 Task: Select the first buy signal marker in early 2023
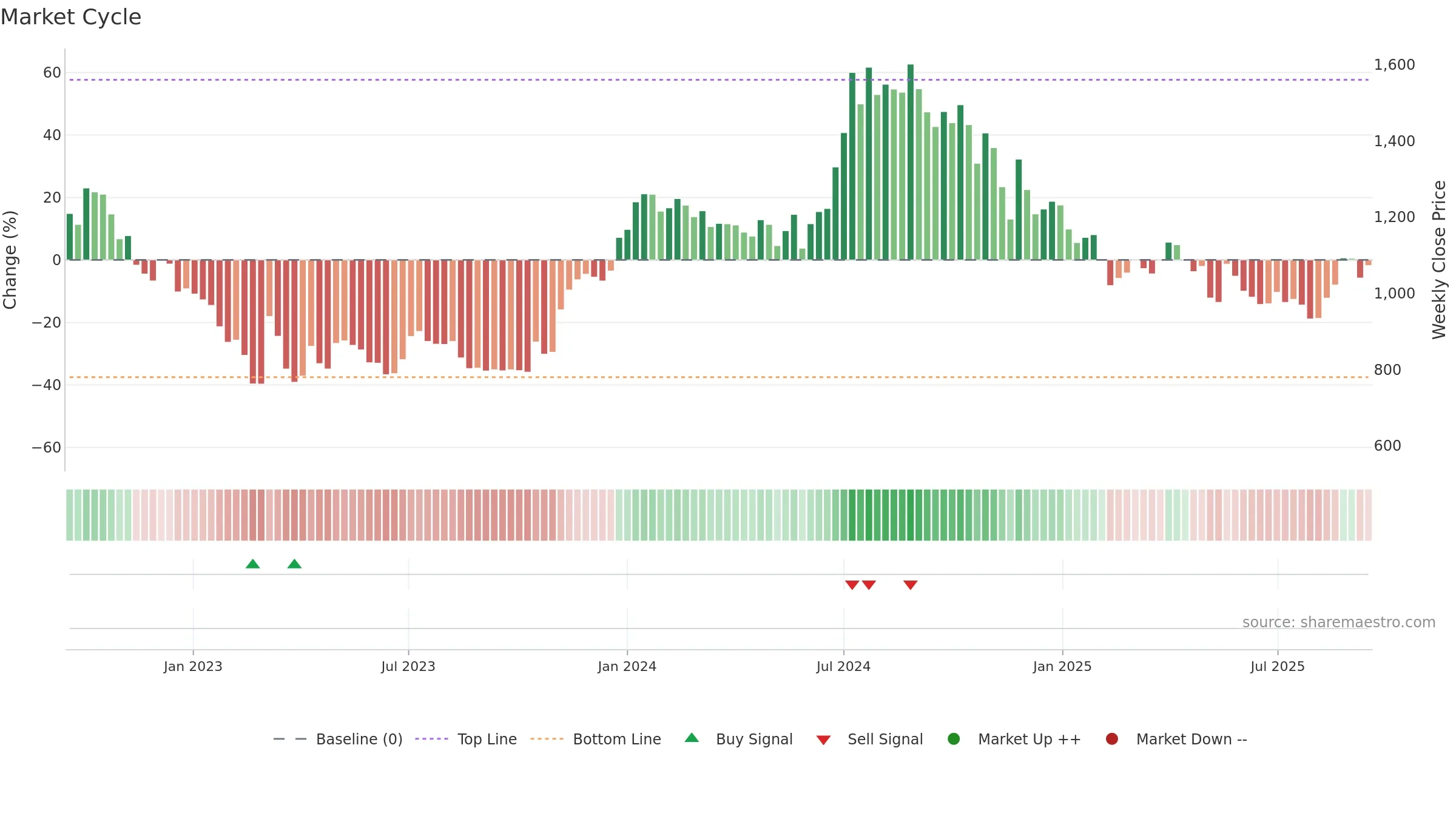click(253, 564)
